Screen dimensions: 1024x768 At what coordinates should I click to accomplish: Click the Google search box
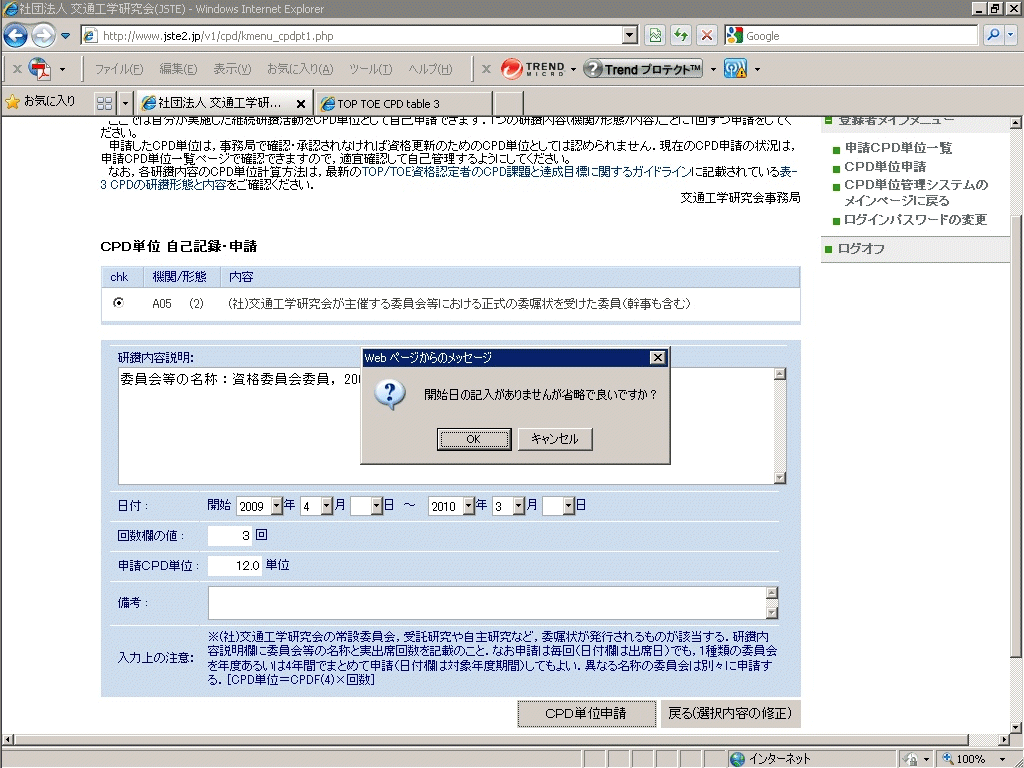851,35
